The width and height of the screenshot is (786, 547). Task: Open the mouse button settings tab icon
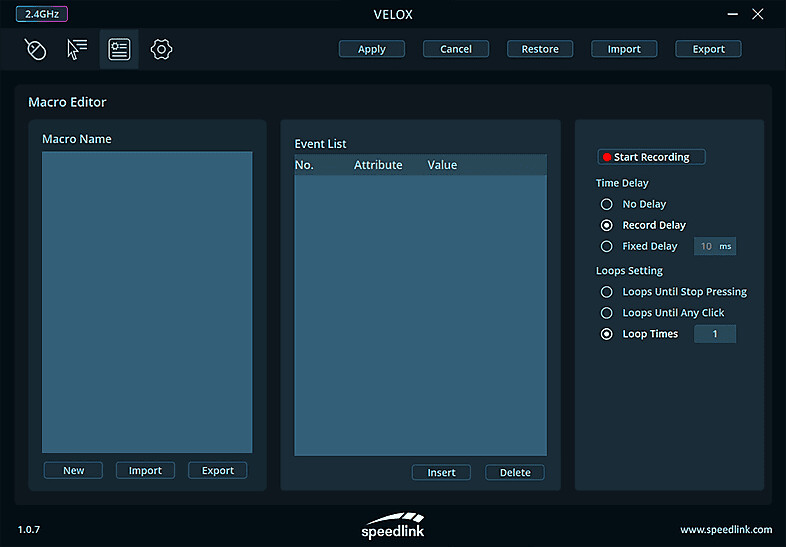(35, 49)
